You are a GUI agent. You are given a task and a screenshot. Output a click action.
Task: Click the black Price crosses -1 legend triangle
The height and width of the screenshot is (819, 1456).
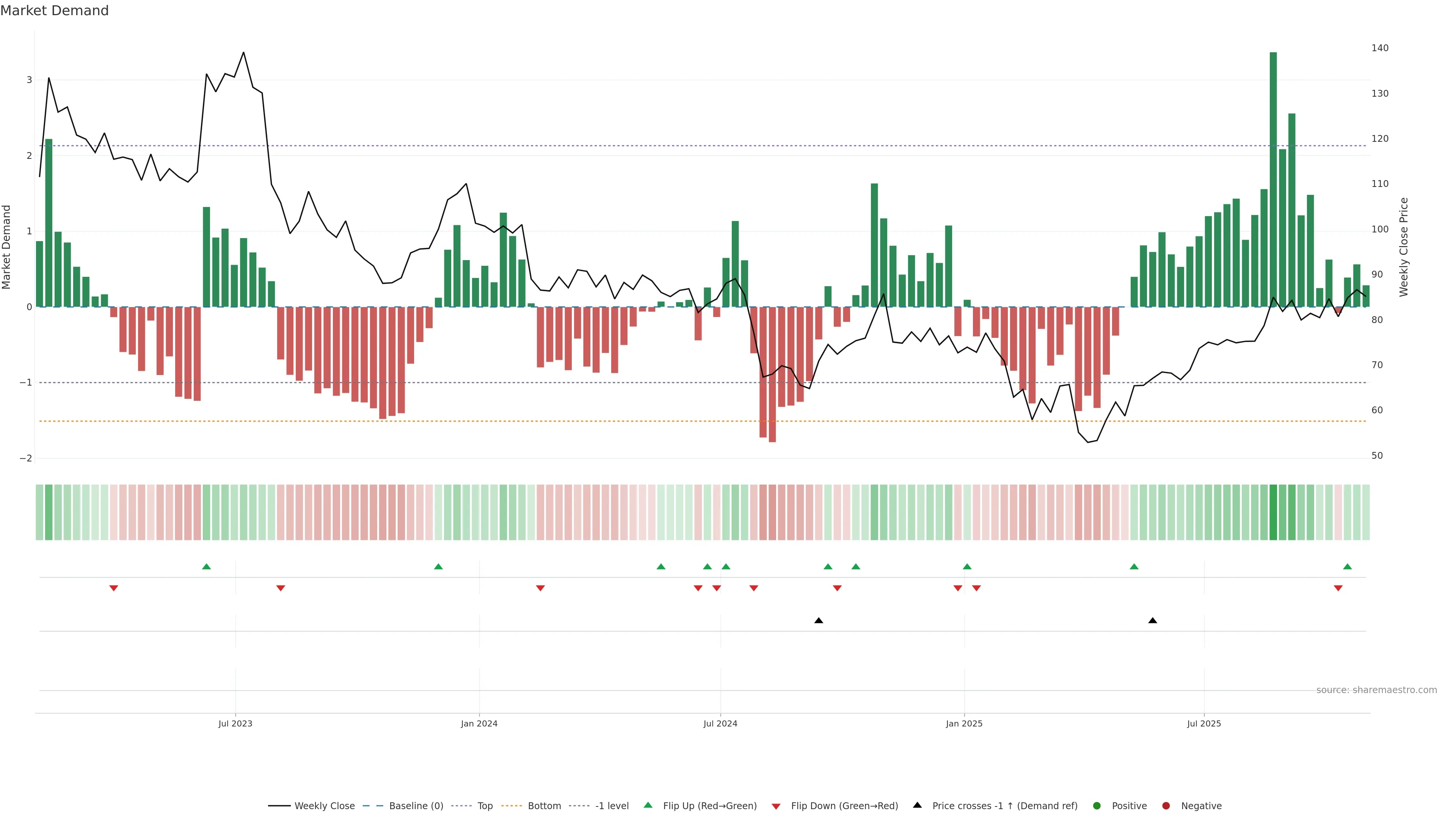point(917,805)
